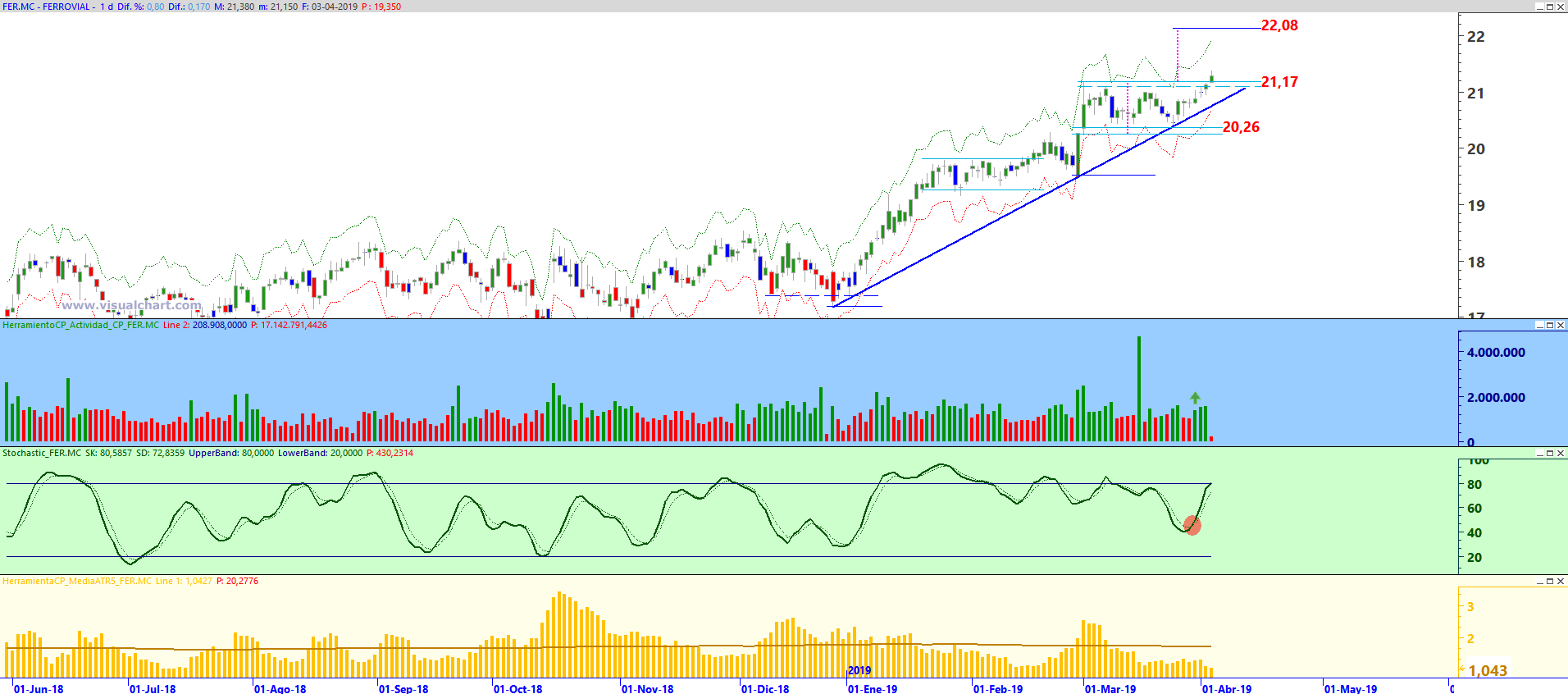Click the SD: 72,8359 reading
Screen dimensions: 1568x694
[160, 454]
